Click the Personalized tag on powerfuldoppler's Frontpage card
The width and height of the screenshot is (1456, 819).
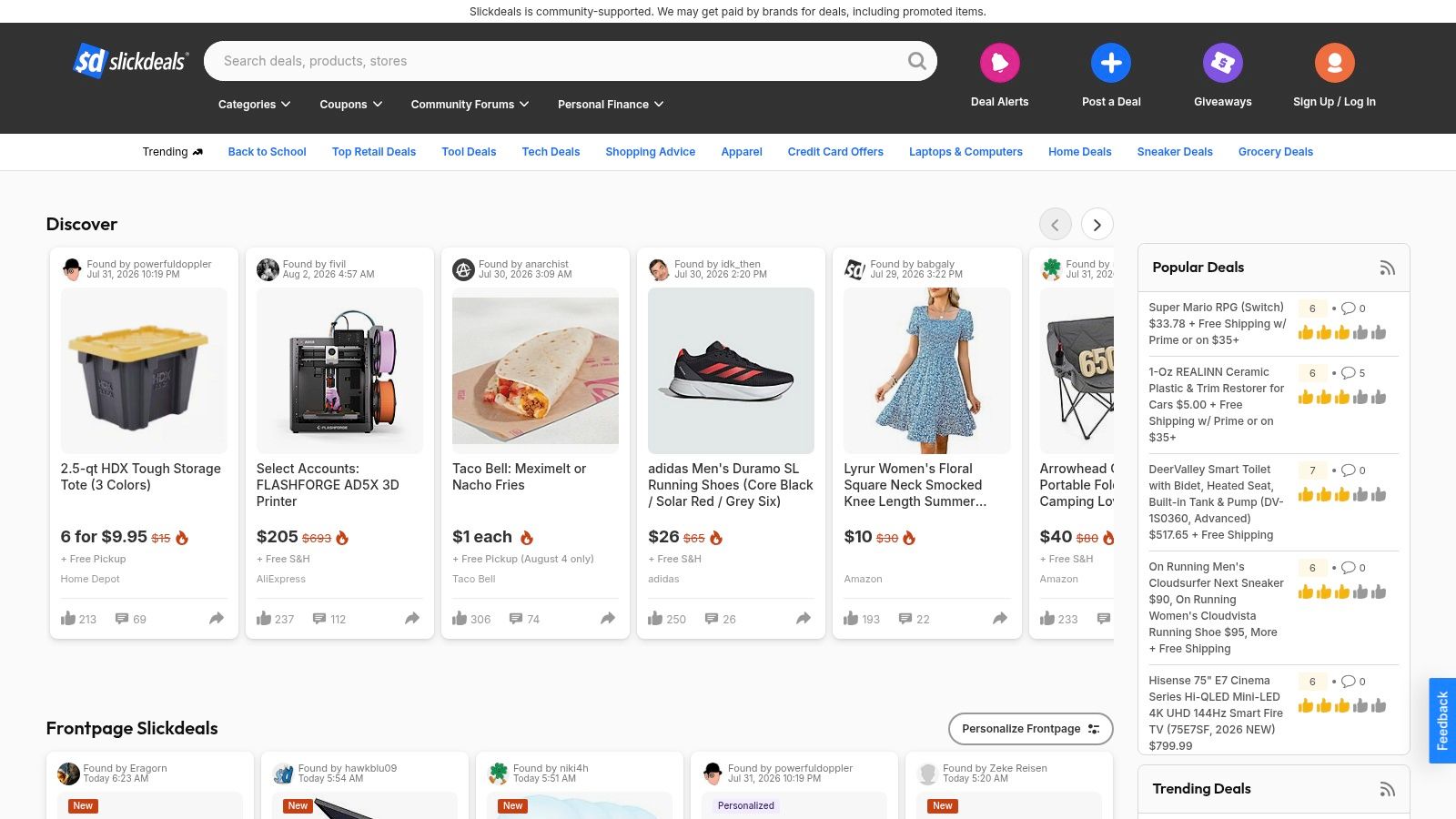pyautogui.click(x=745, y=805)
